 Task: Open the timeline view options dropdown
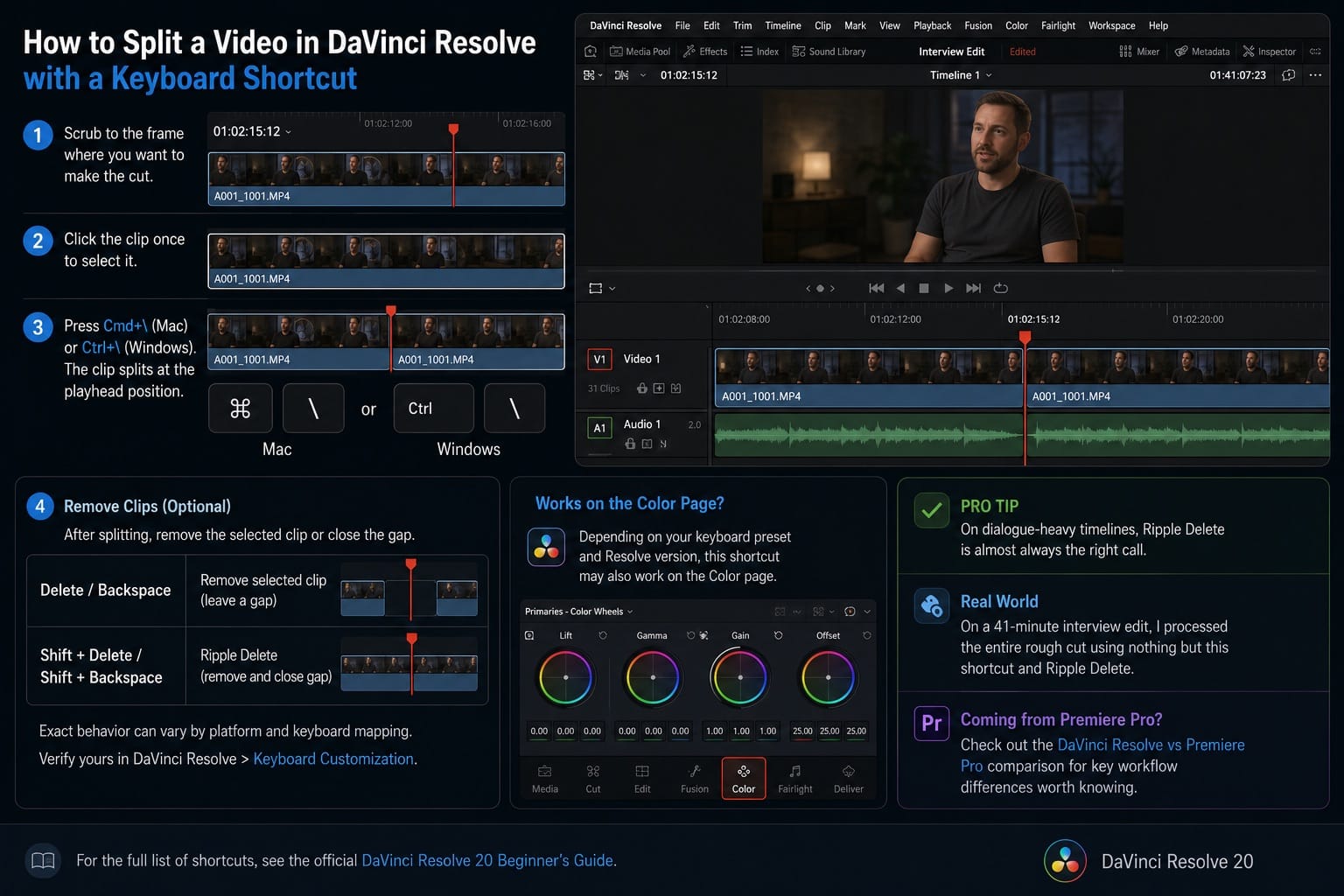[x=593, y=75]
